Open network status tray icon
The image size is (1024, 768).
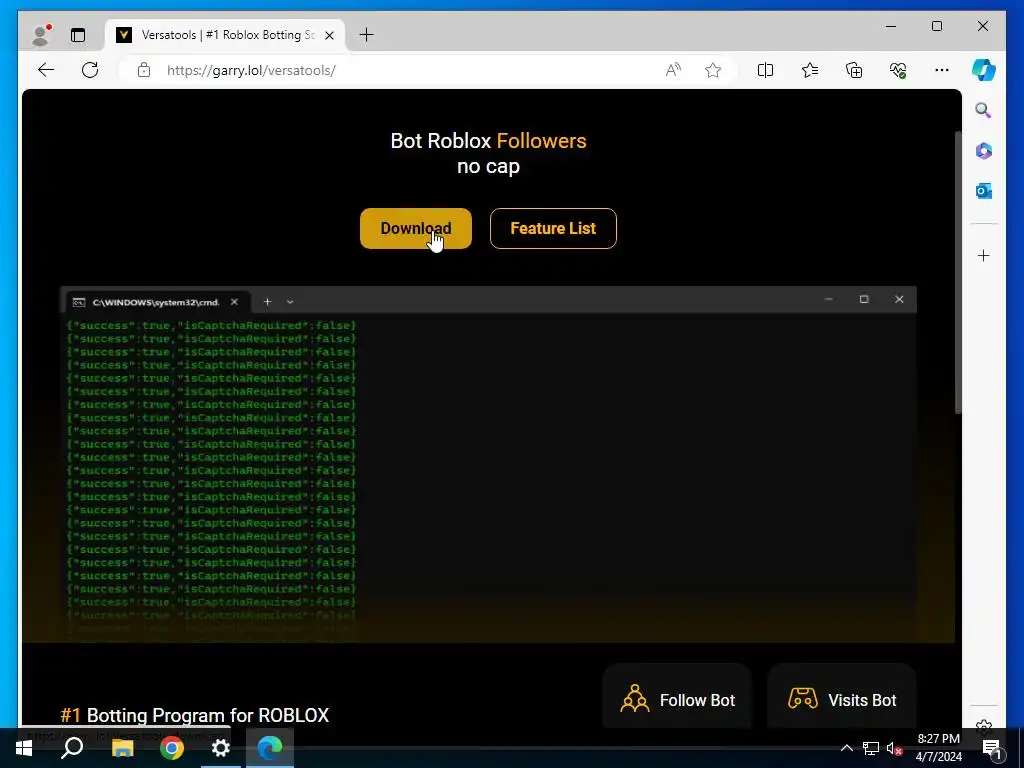871,748
